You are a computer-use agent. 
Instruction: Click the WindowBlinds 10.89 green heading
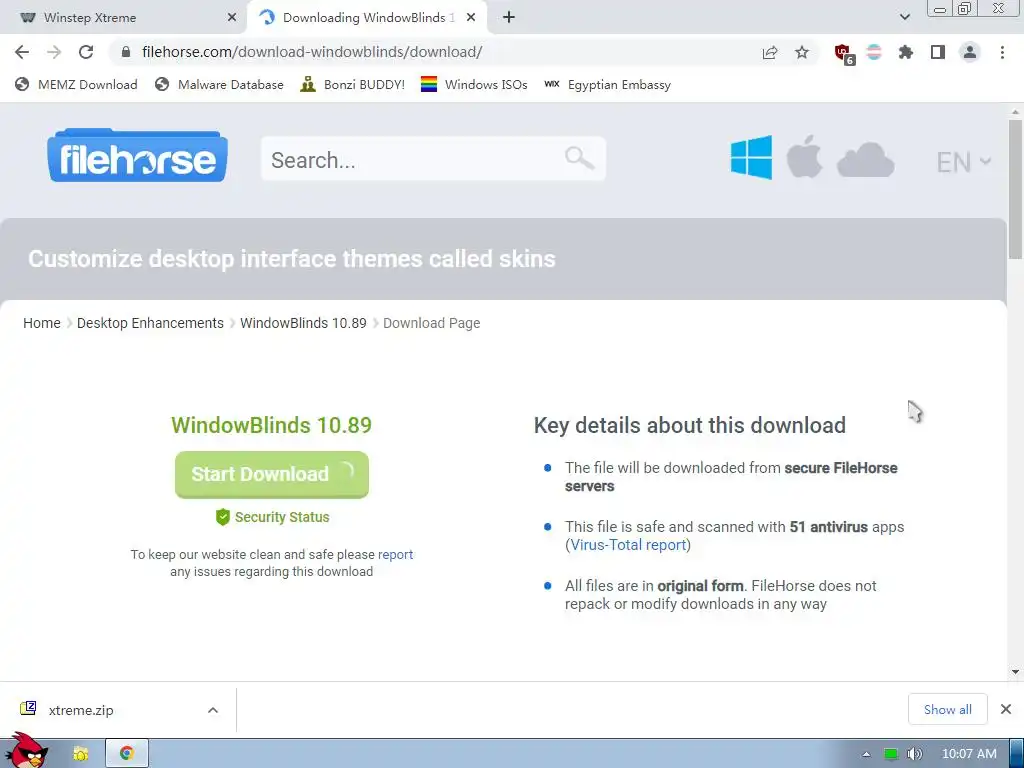pyautogui.click(x=272, y=425)
